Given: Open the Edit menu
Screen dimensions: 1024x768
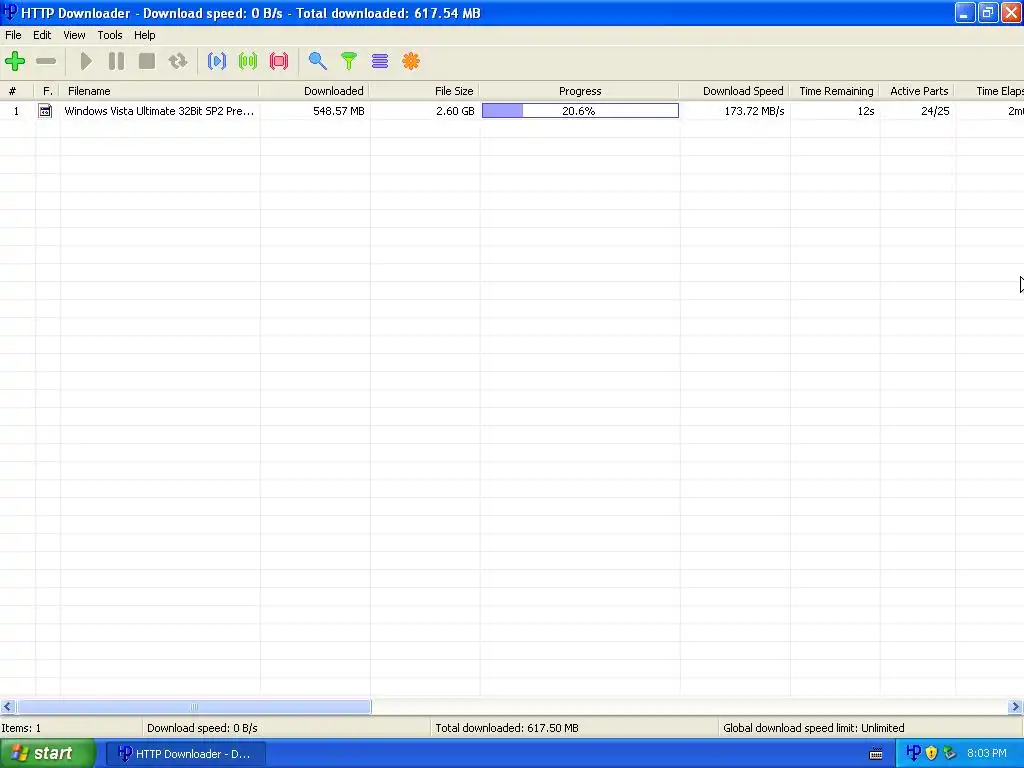Looking at the screenshot, I should (x=42, y=35).
